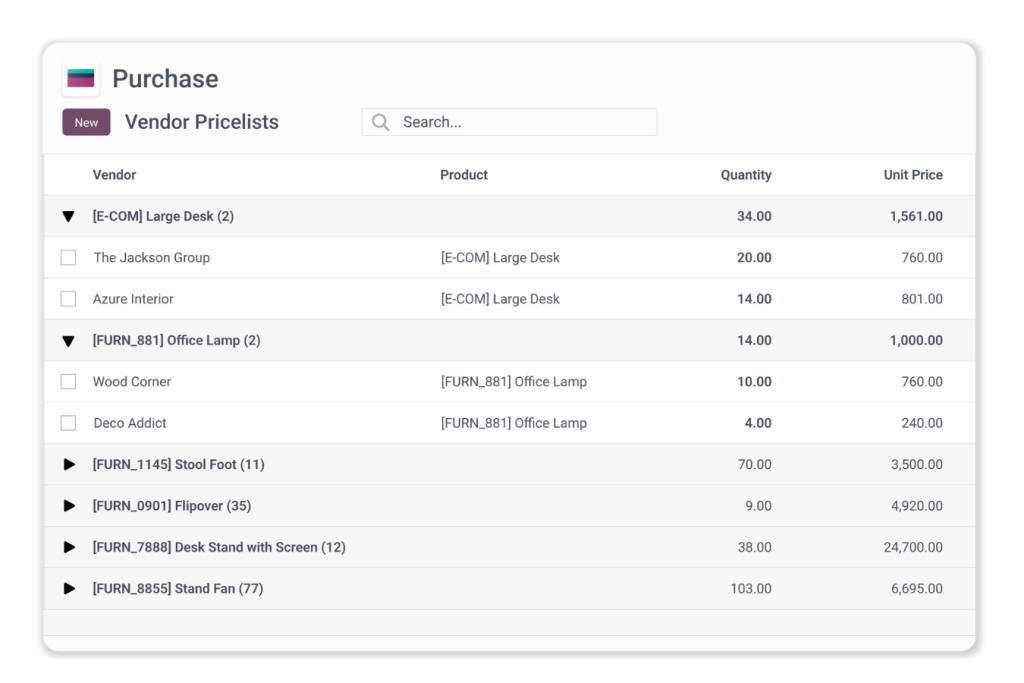
Task: Sort by the Vendor column header
Action: 114,174
